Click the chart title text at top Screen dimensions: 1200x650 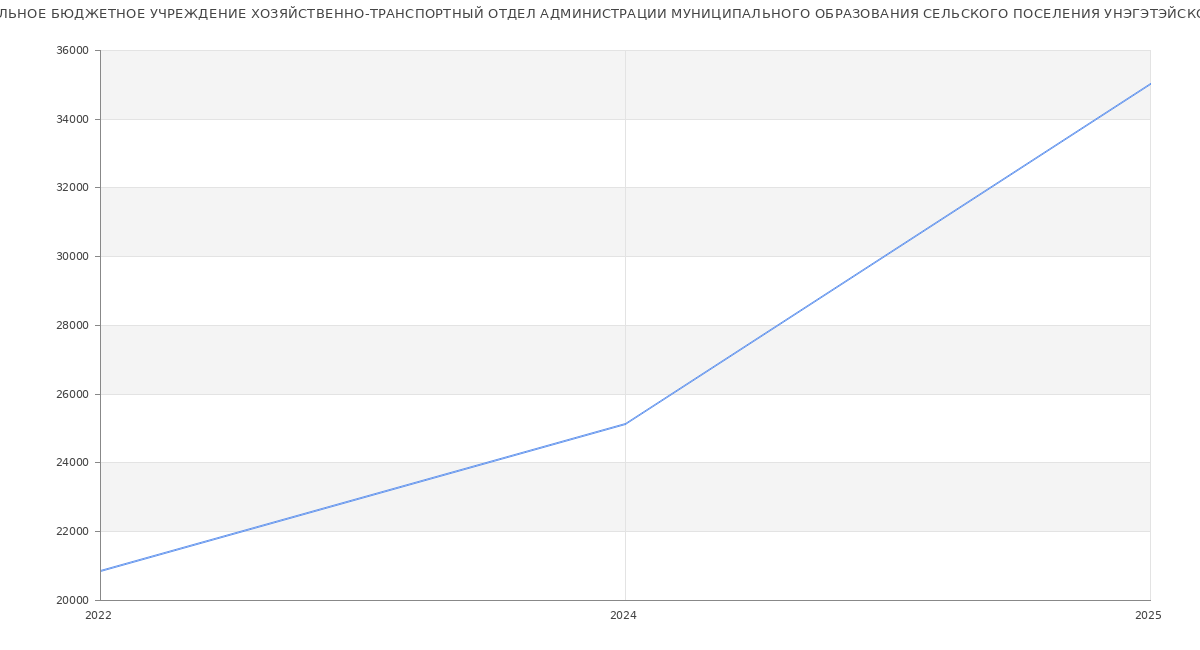[x=600, y=14]
